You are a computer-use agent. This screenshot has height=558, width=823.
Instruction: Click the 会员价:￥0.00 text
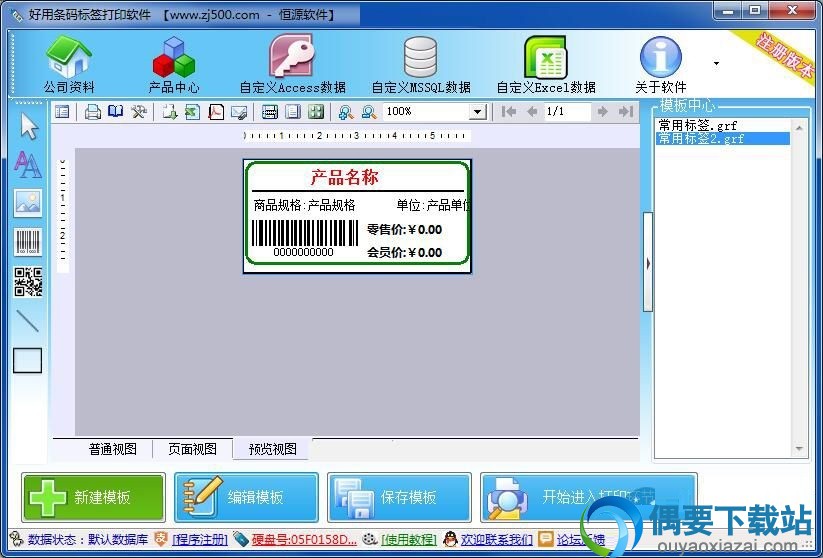click(x=404, y=252)
